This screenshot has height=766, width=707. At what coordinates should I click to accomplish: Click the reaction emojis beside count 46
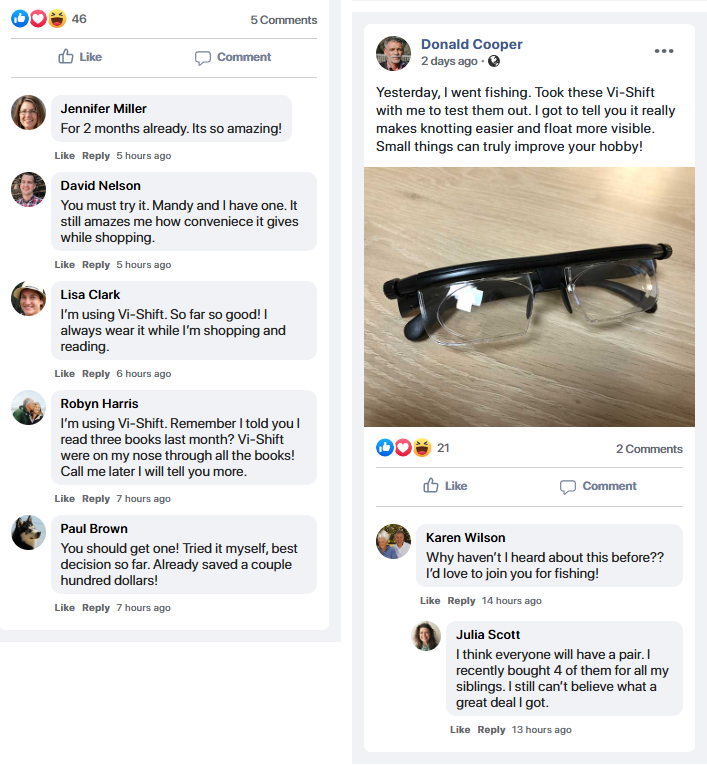[39, 19]
